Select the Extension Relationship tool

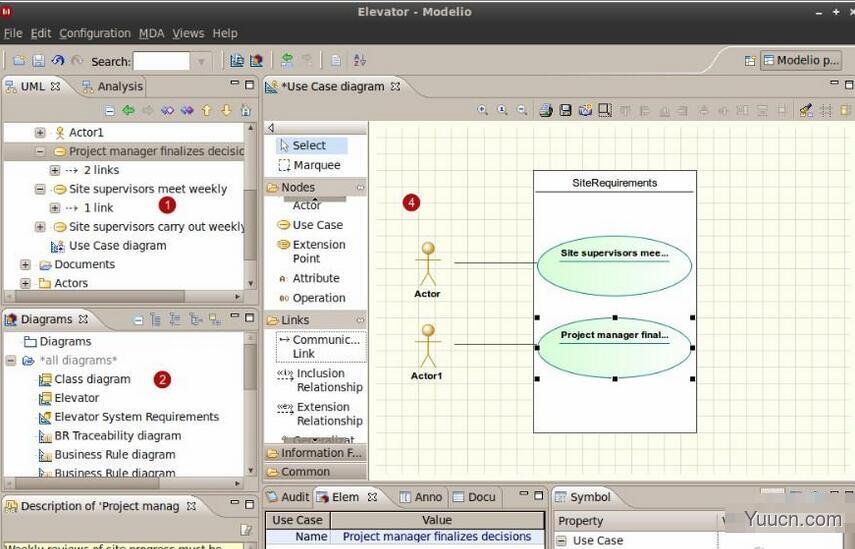321,414
